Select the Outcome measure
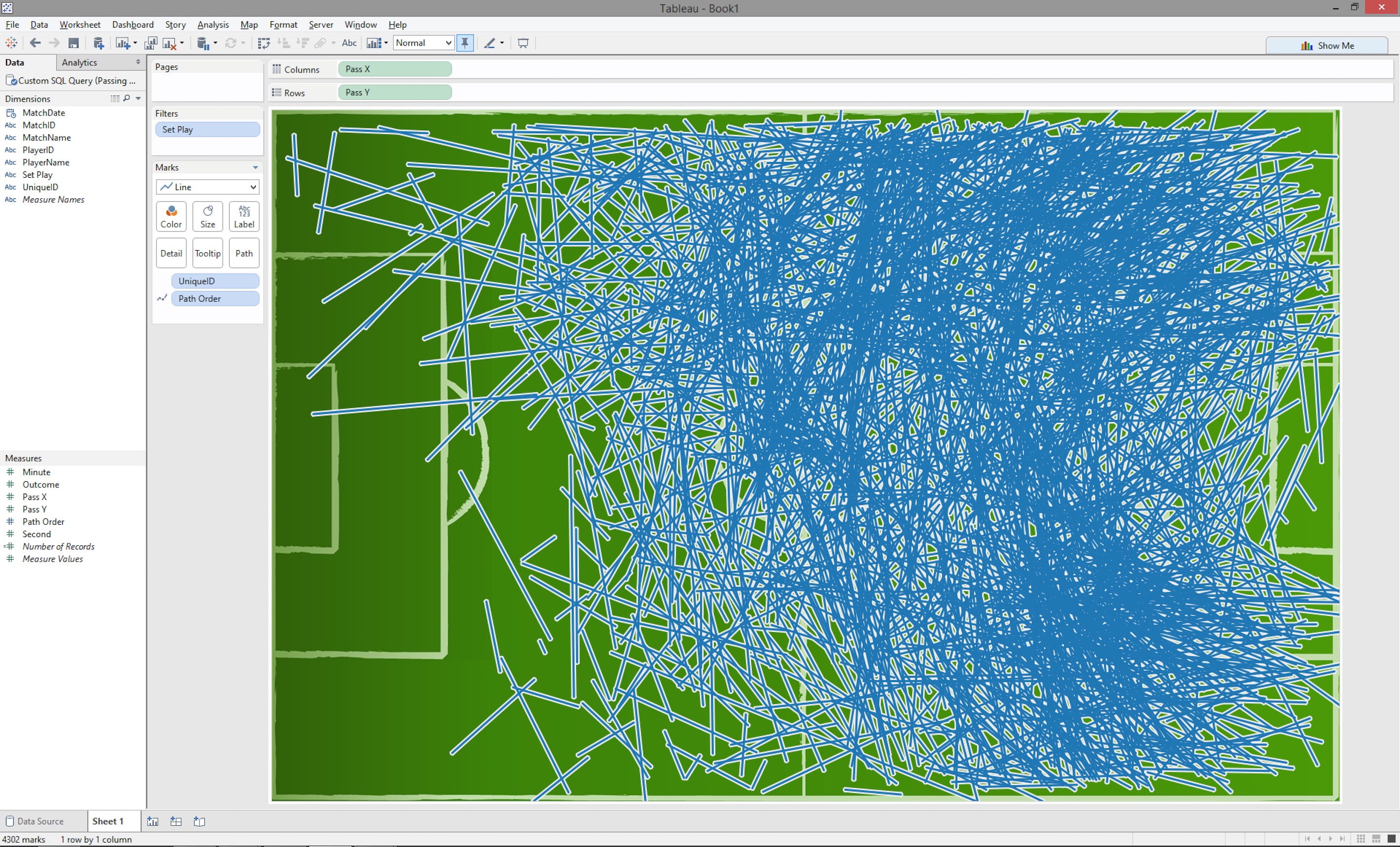 [41, 484]
